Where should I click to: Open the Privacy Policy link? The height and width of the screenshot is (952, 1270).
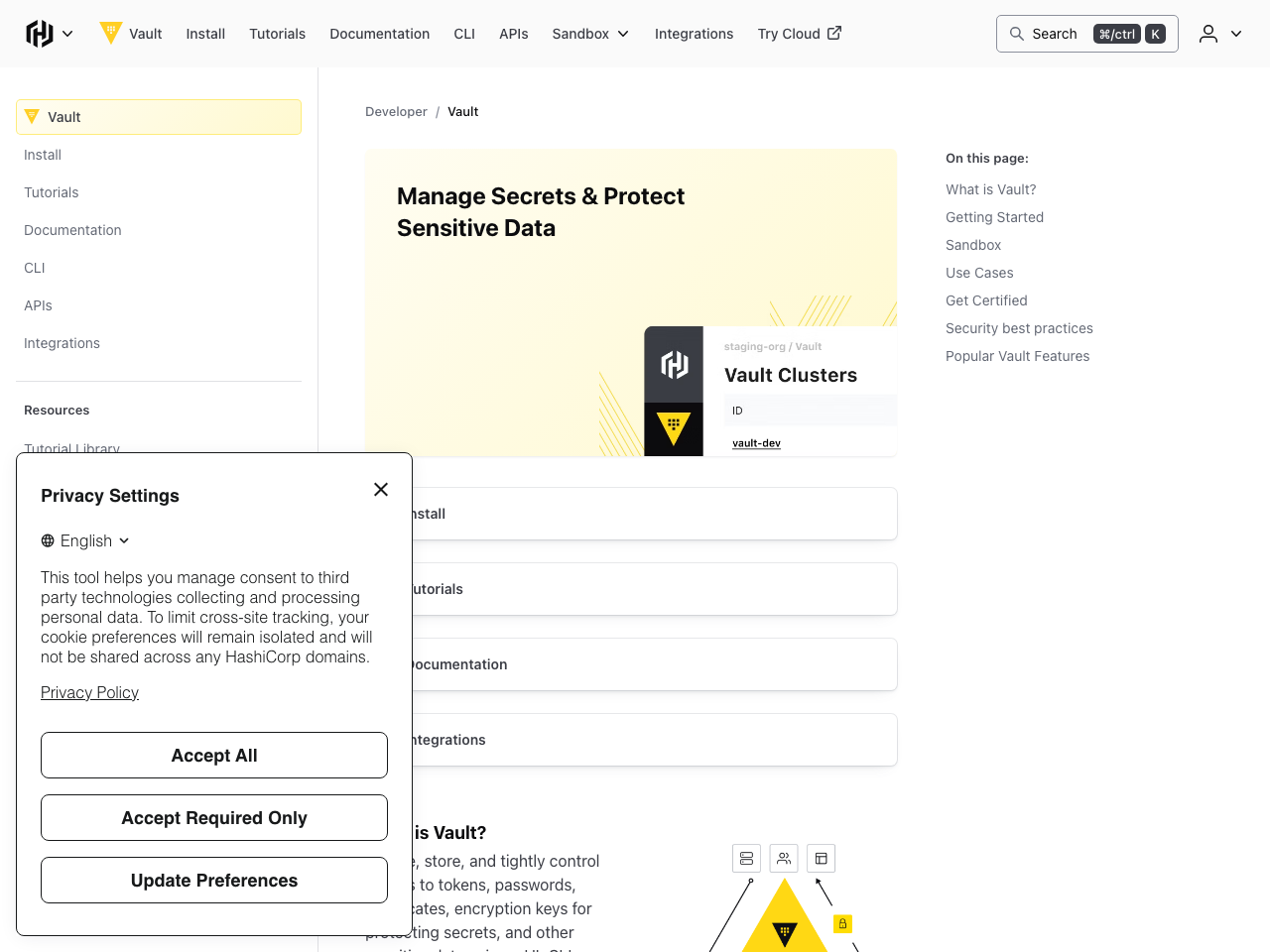(89, 692)
